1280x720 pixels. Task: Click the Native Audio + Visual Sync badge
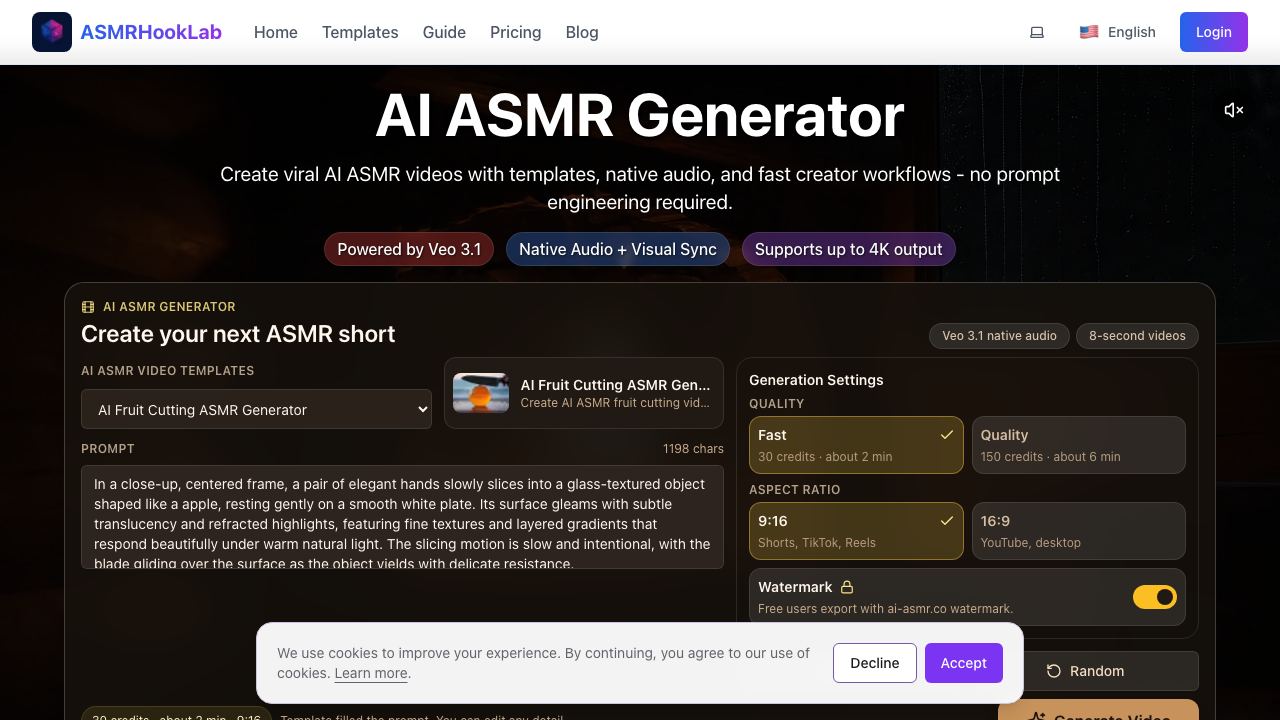(x=618, y=249)
